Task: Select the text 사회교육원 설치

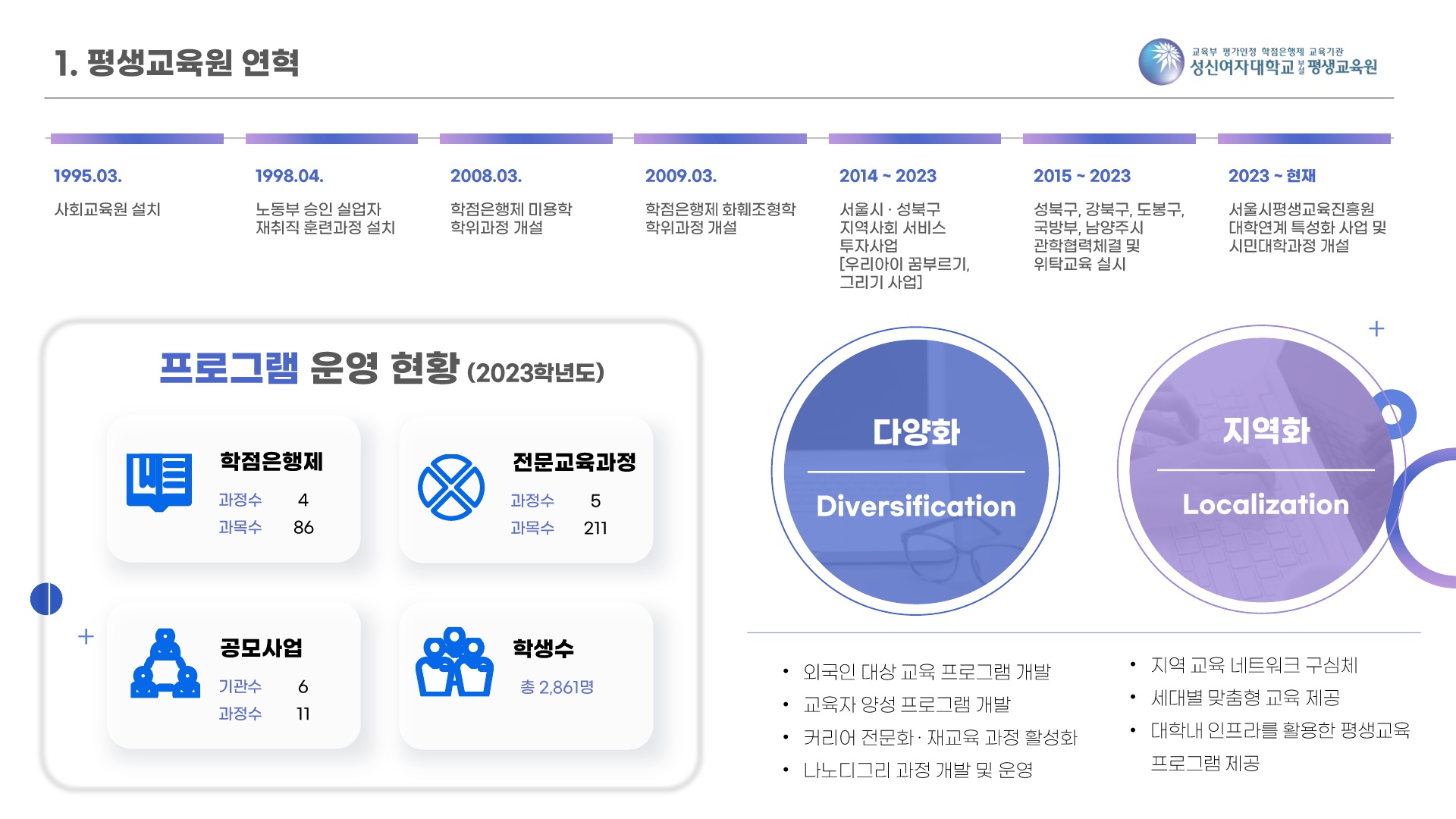Action: pyautogui.click(x=108, y=209)
